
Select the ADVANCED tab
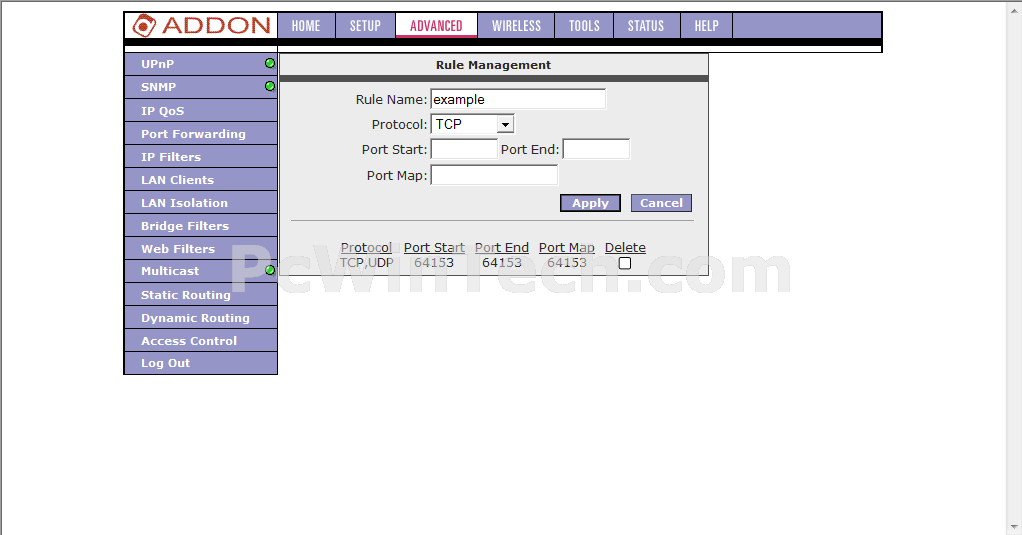[436, 25]
